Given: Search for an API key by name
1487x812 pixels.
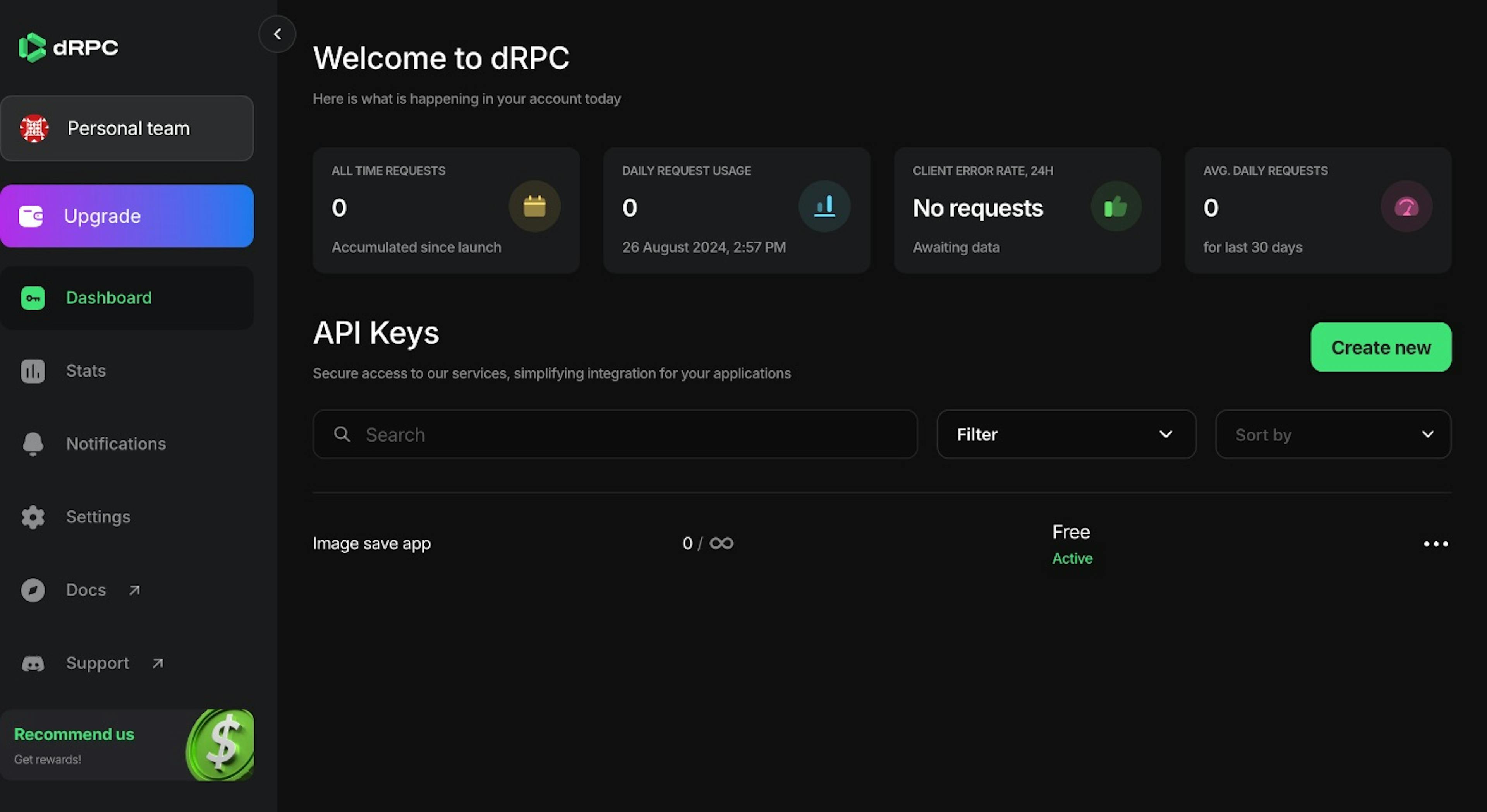Looking at the screenshot, I should 614,434.
